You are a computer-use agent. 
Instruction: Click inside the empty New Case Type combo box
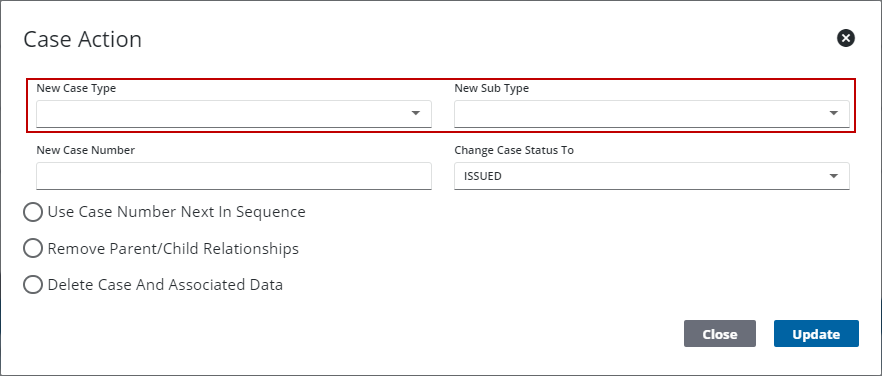click(233, 114)
